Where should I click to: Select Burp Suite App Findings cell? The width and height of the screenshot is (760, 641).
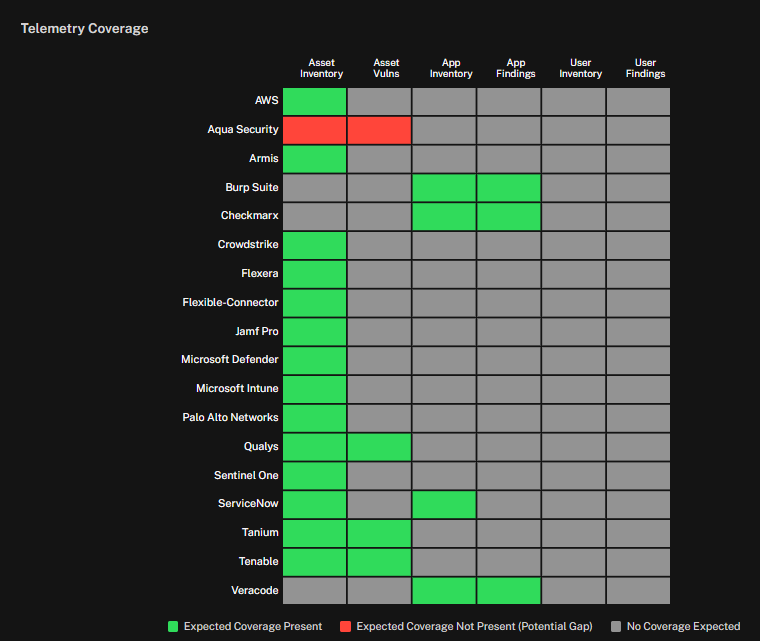(508, 188)
